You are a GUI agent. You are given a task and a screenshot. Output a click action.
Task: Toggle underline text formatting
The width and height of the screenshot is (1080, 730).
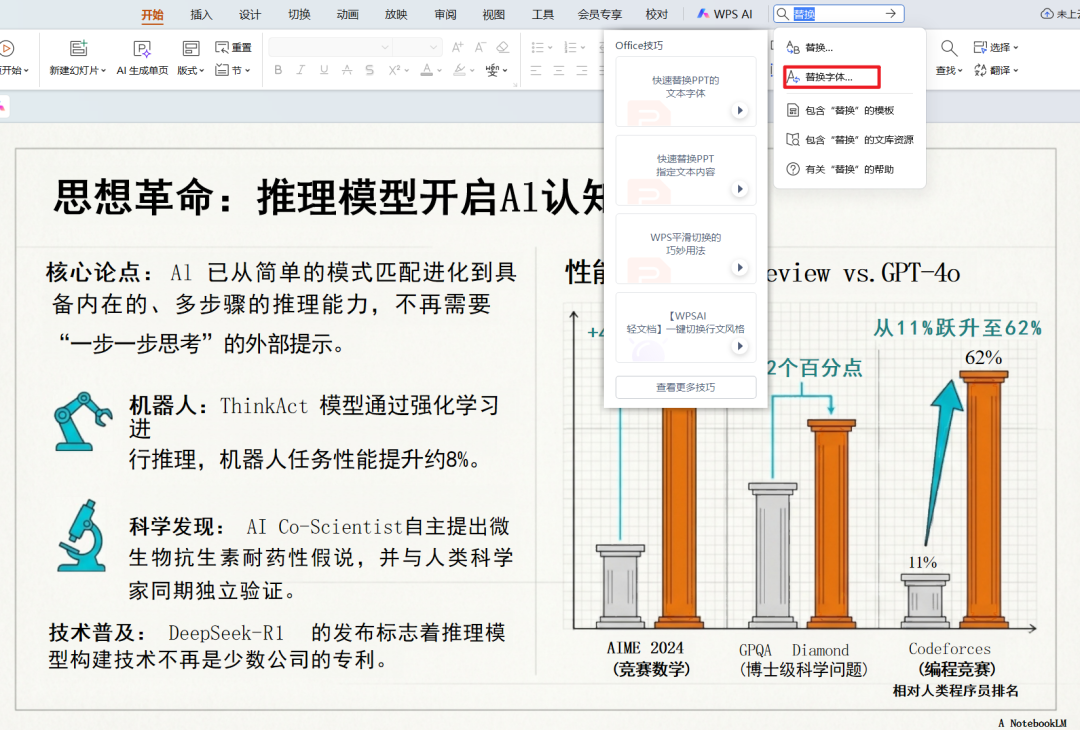(324, 70)
